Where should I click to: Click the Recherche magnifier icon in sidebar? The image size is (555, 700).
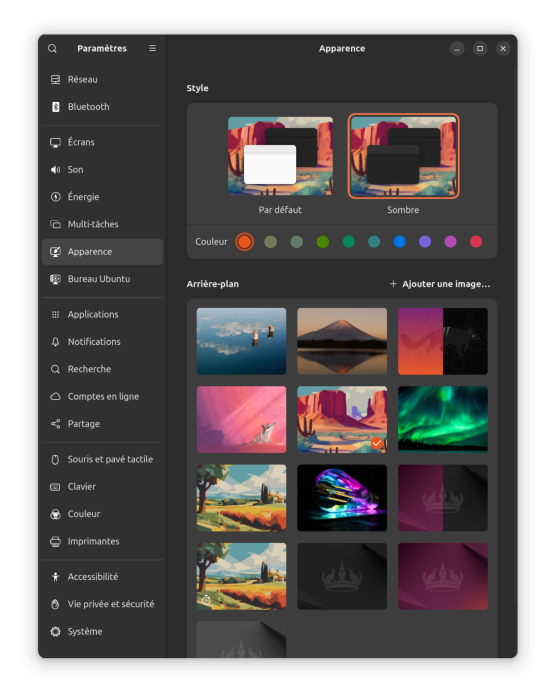coord(55,369)
